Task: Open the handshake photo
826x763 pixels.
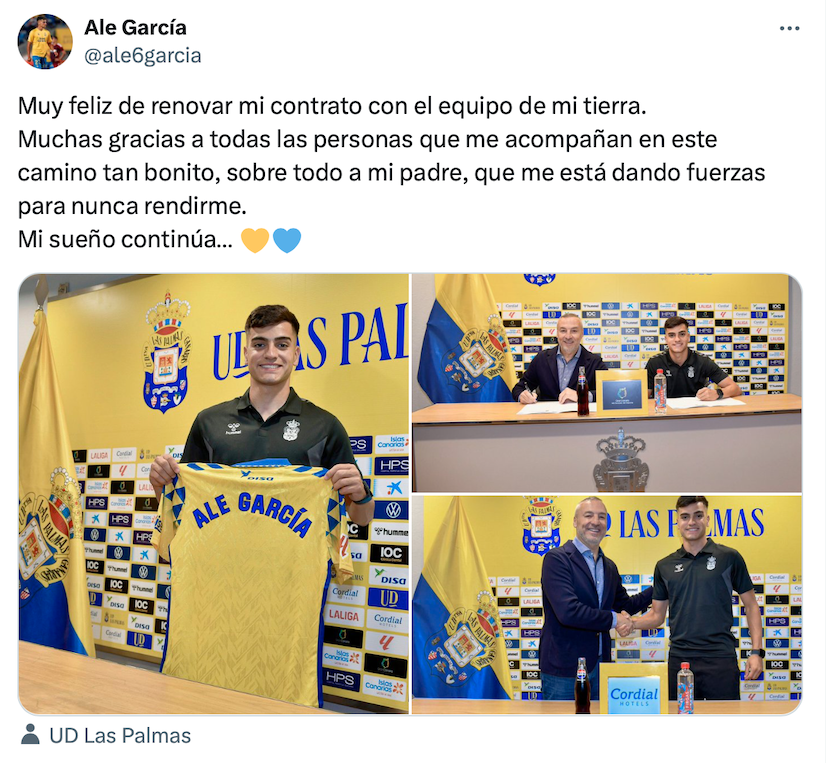Action: coord(606,605)
